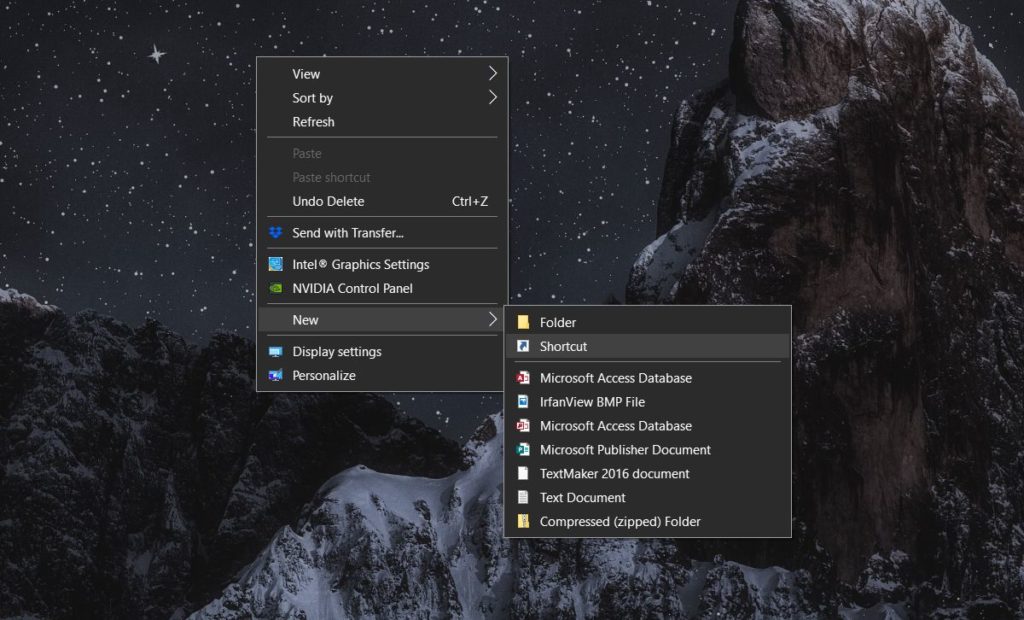Screen dimensions: 1024x620
Task: Click the NVIDIA Control Panel green icon
Action: [x=274, y=288]
